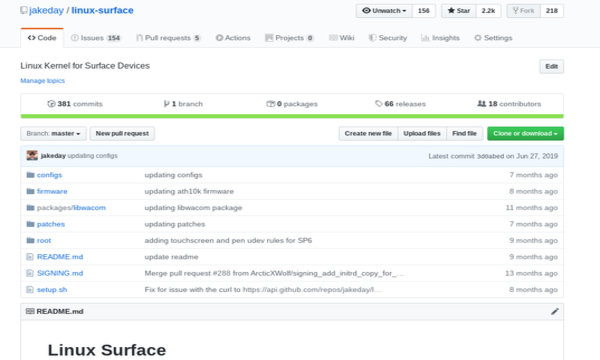The width and height of the screenshot is (600, 360).
Task: View the 218 forks count
Action: [552, 11]
